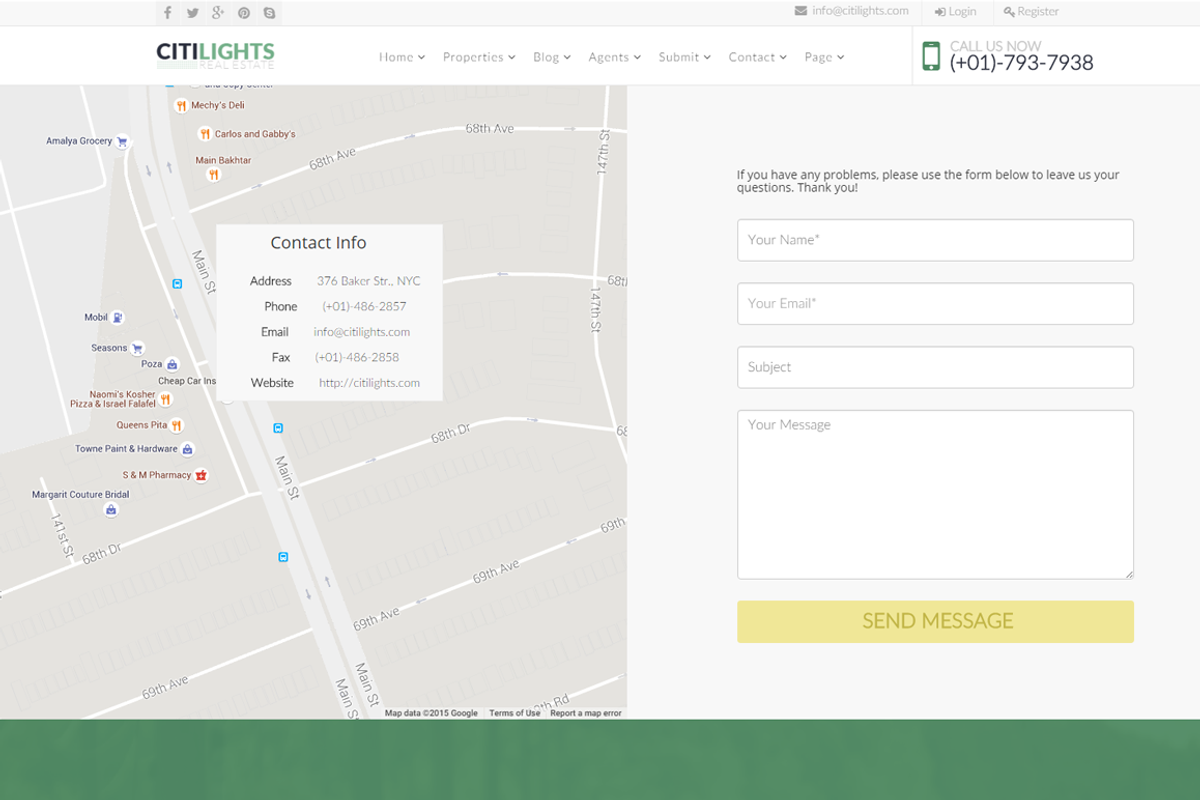Click phone number (+01)-486-2857

(364, 307)
